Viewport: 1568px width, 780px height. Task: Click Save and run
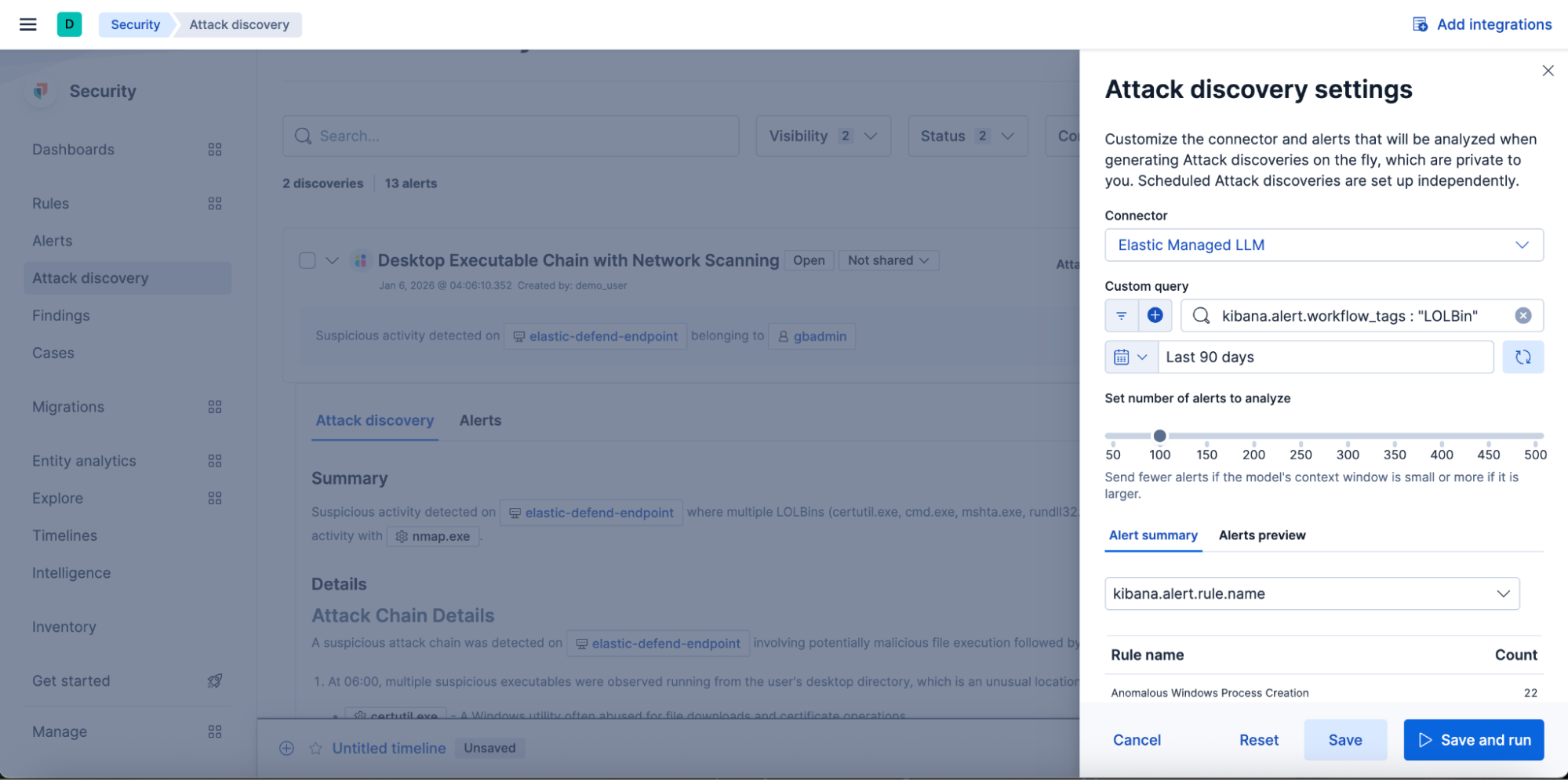[1474, 740]
